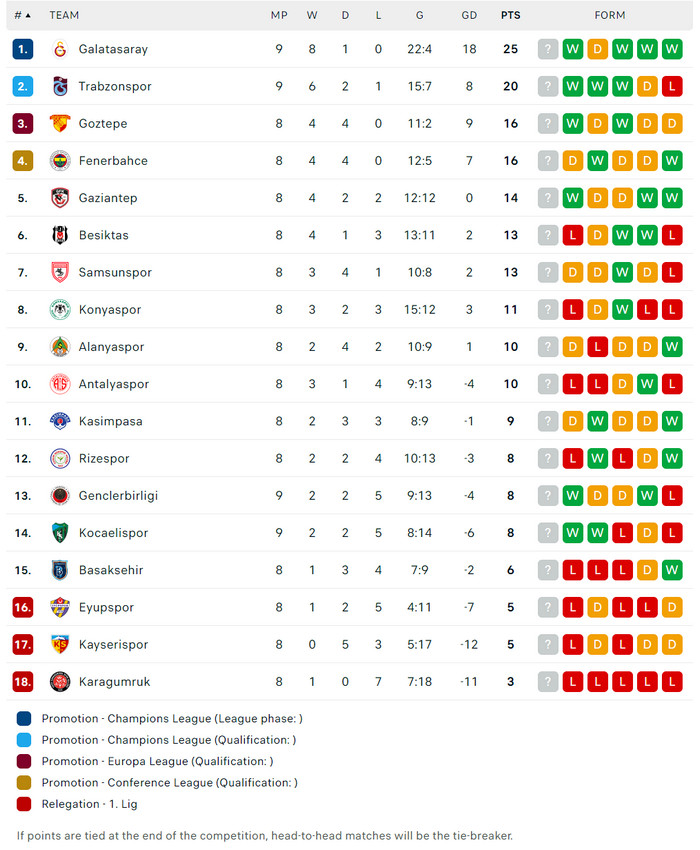This screenshot has width=700, height=850.
Task: Open the Basaksehir team page
Action: click(x=110, y=570)
